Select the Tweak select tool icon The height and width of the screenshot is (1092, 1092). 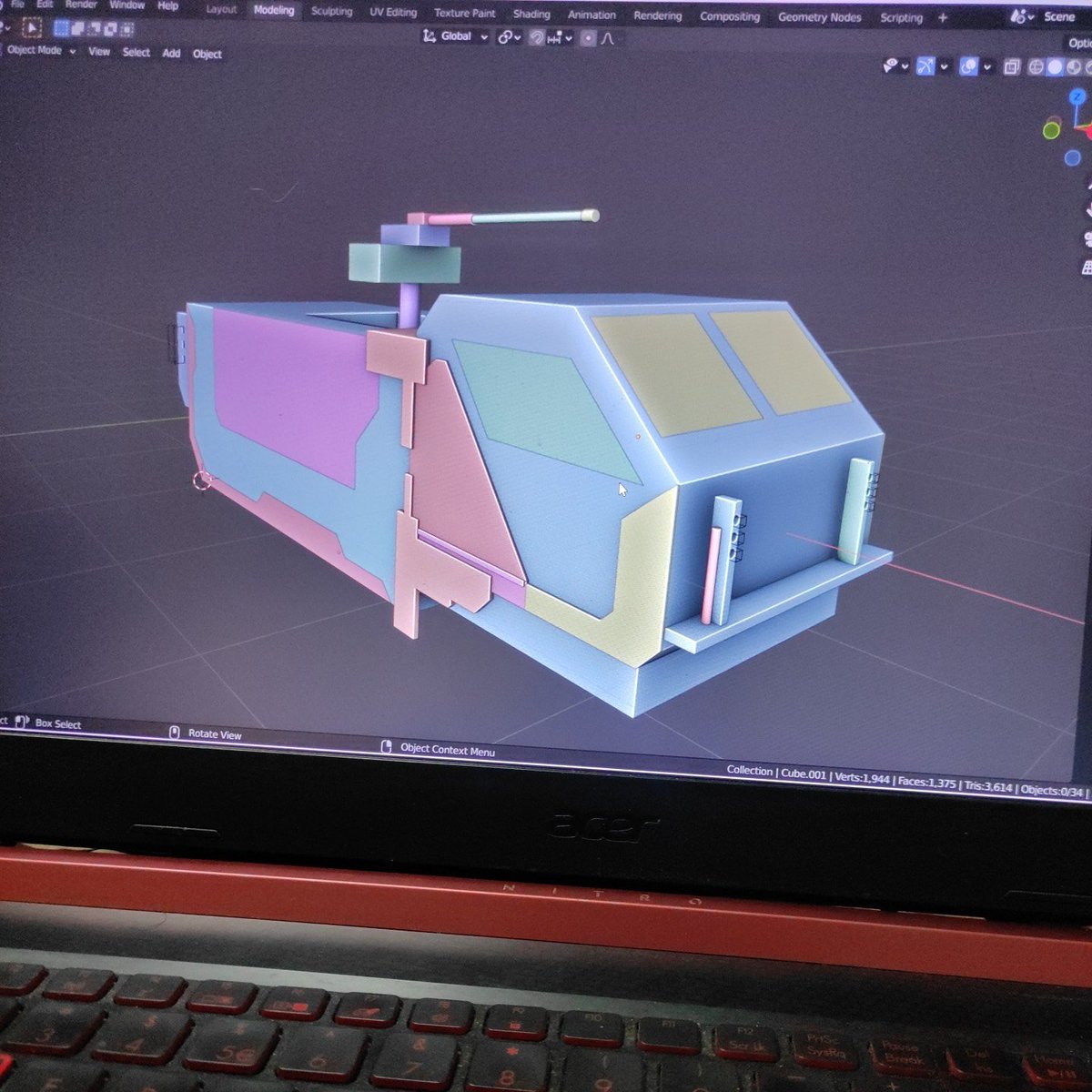tap(31, 29)
